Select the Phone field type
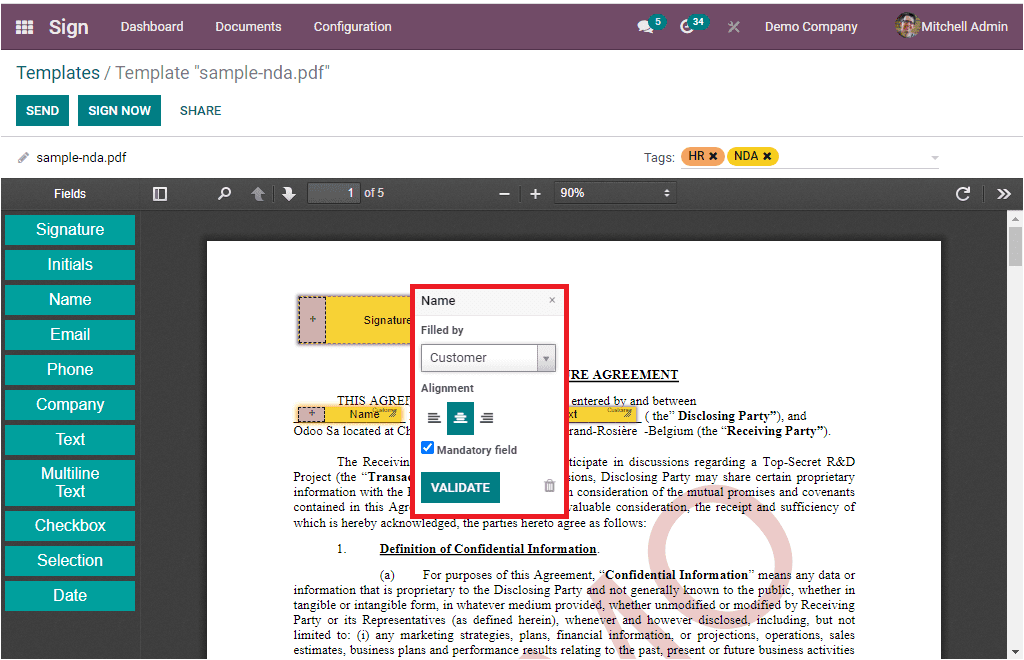This screenshot has width=1024, height=660. click(x=70, y=369)
